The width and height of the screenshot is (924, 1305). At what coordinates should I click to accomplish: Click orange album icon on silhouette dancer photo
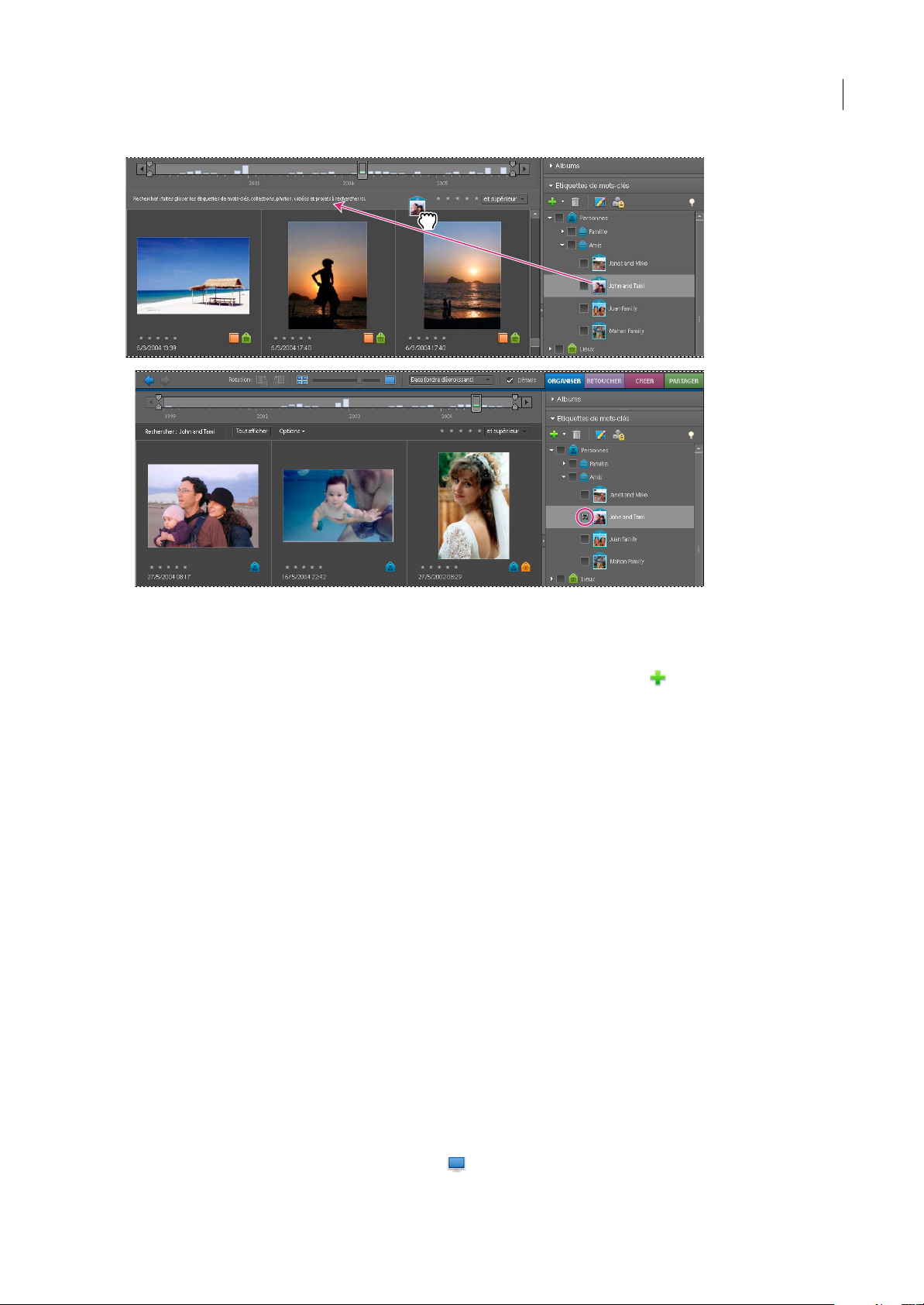pos(369,338)
